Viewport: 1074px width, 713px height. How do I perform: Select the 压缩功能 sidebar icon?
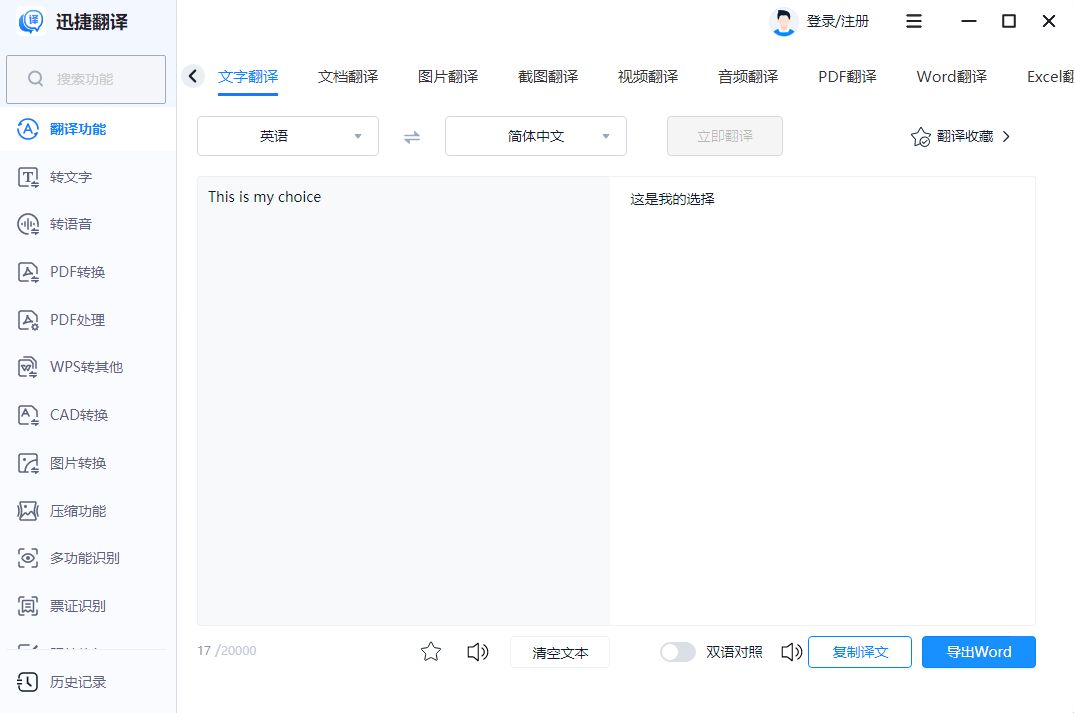pyautogui.click(x=28, y=511)
